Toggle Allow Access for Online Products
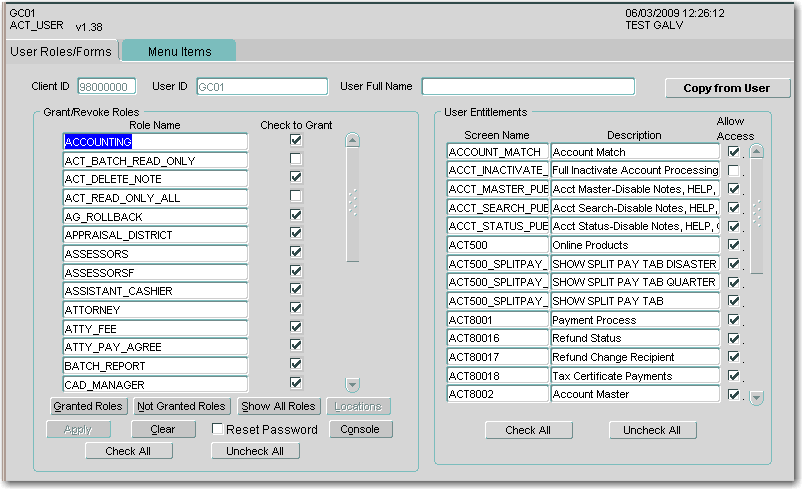The width and height of the screenshot is (802, 489). click(x=734, y=245)
